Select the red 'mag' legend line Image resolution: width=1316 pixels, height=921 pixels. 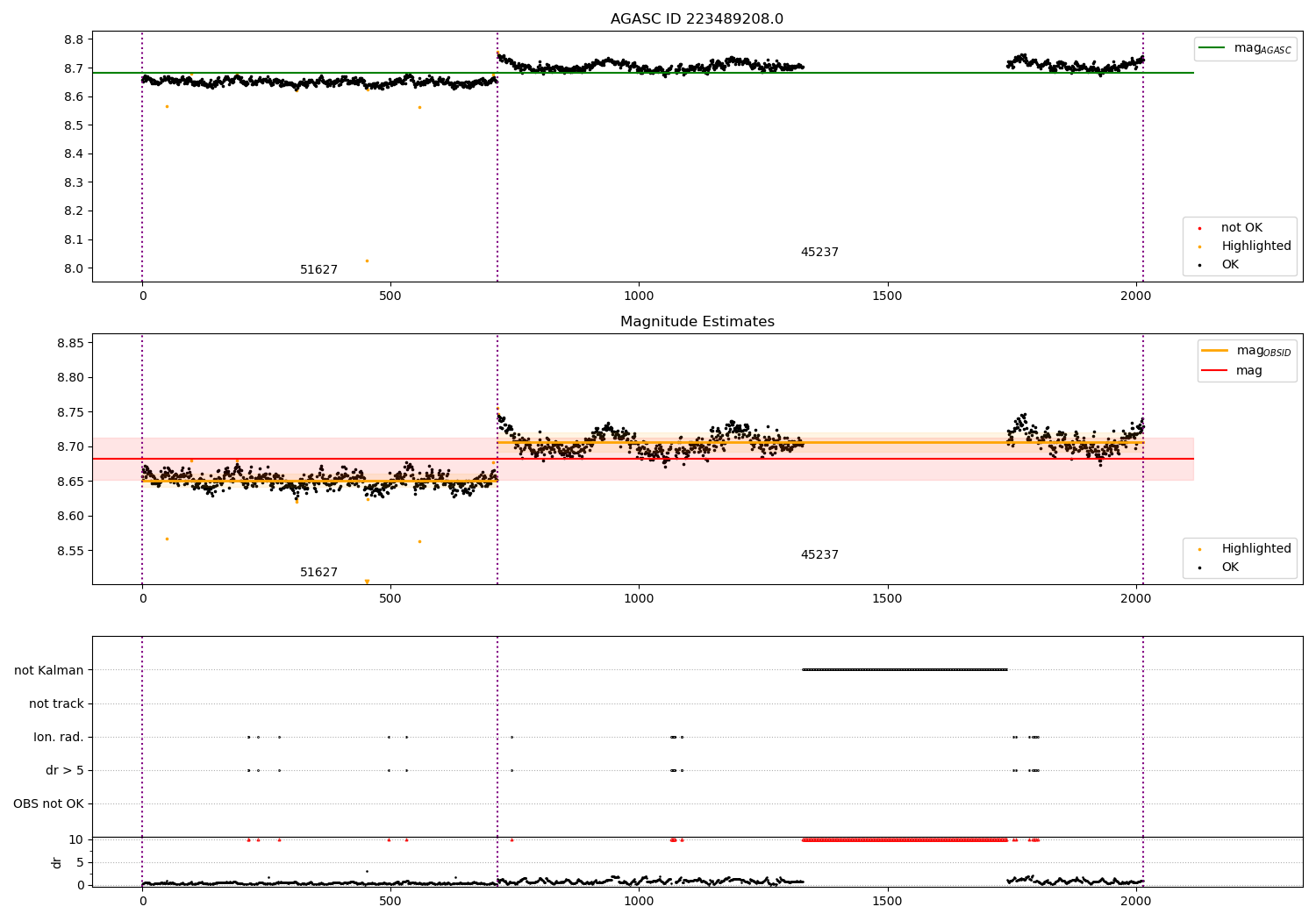tap(1215, 371)
